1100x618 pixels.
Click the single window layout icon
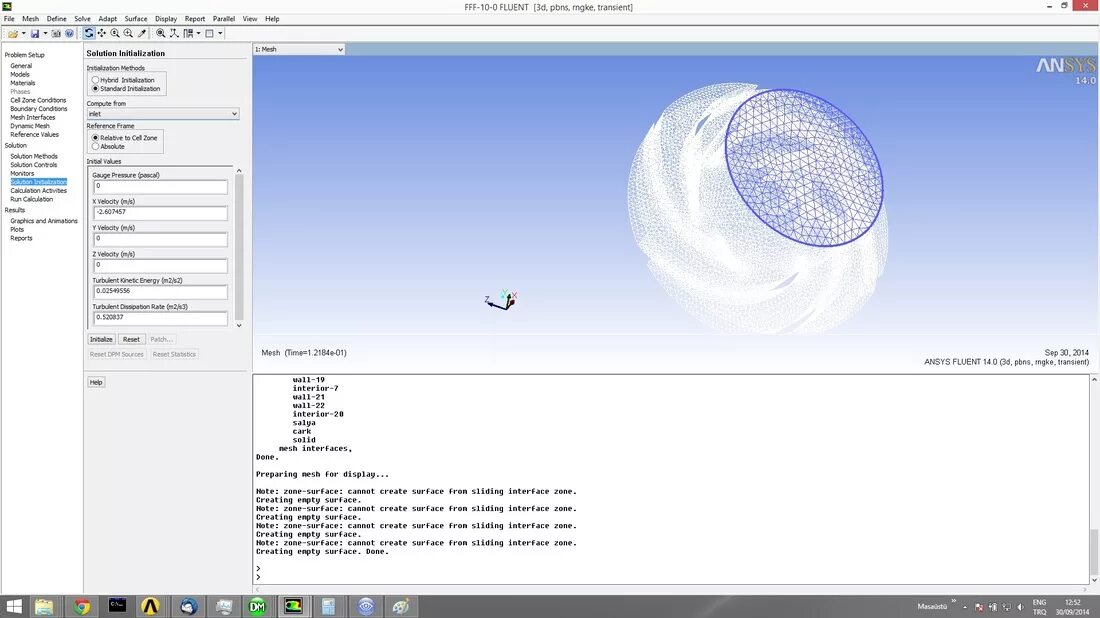[x=209, y=33]
